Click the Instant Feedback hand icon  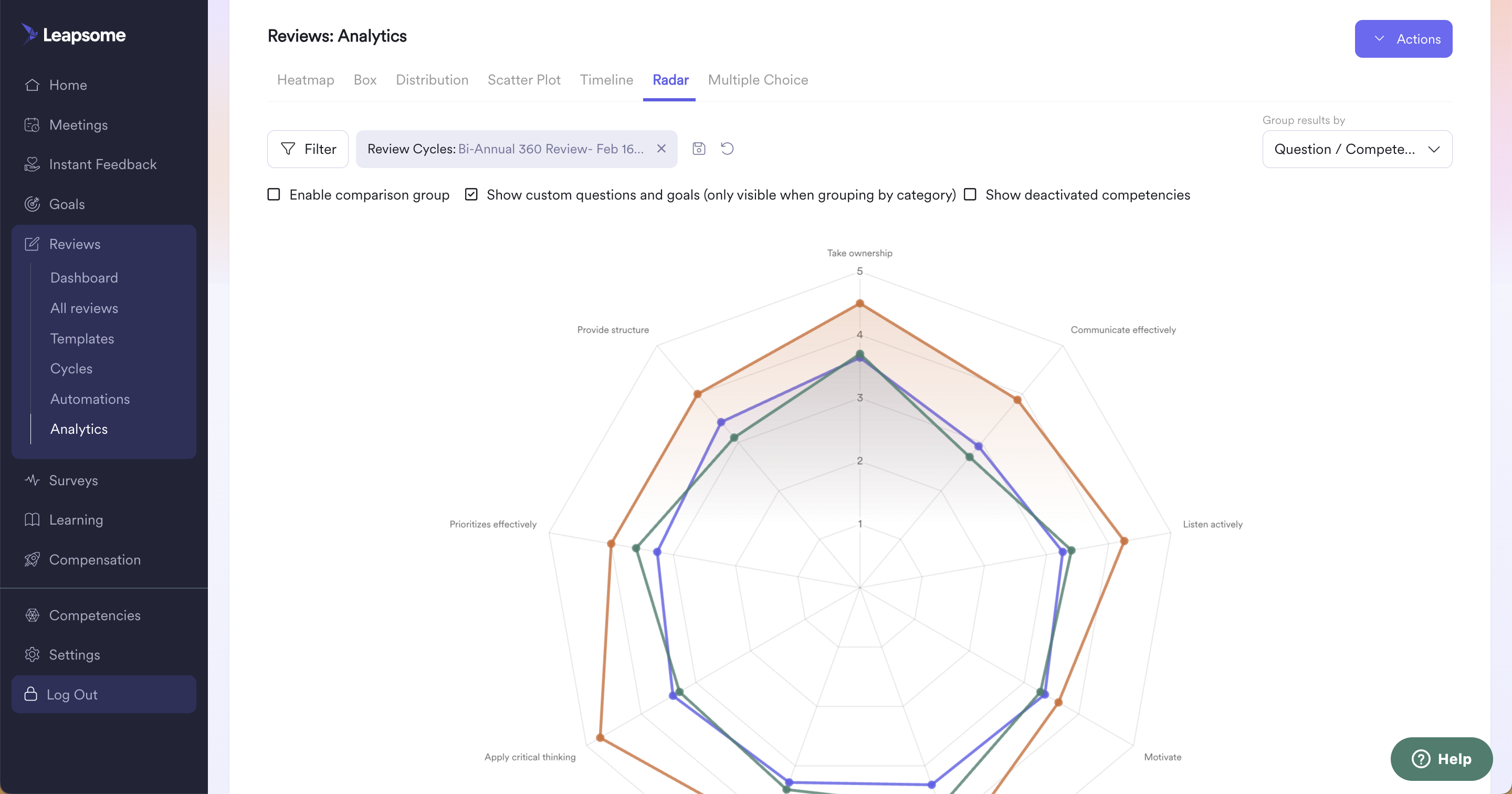[32, 164]
